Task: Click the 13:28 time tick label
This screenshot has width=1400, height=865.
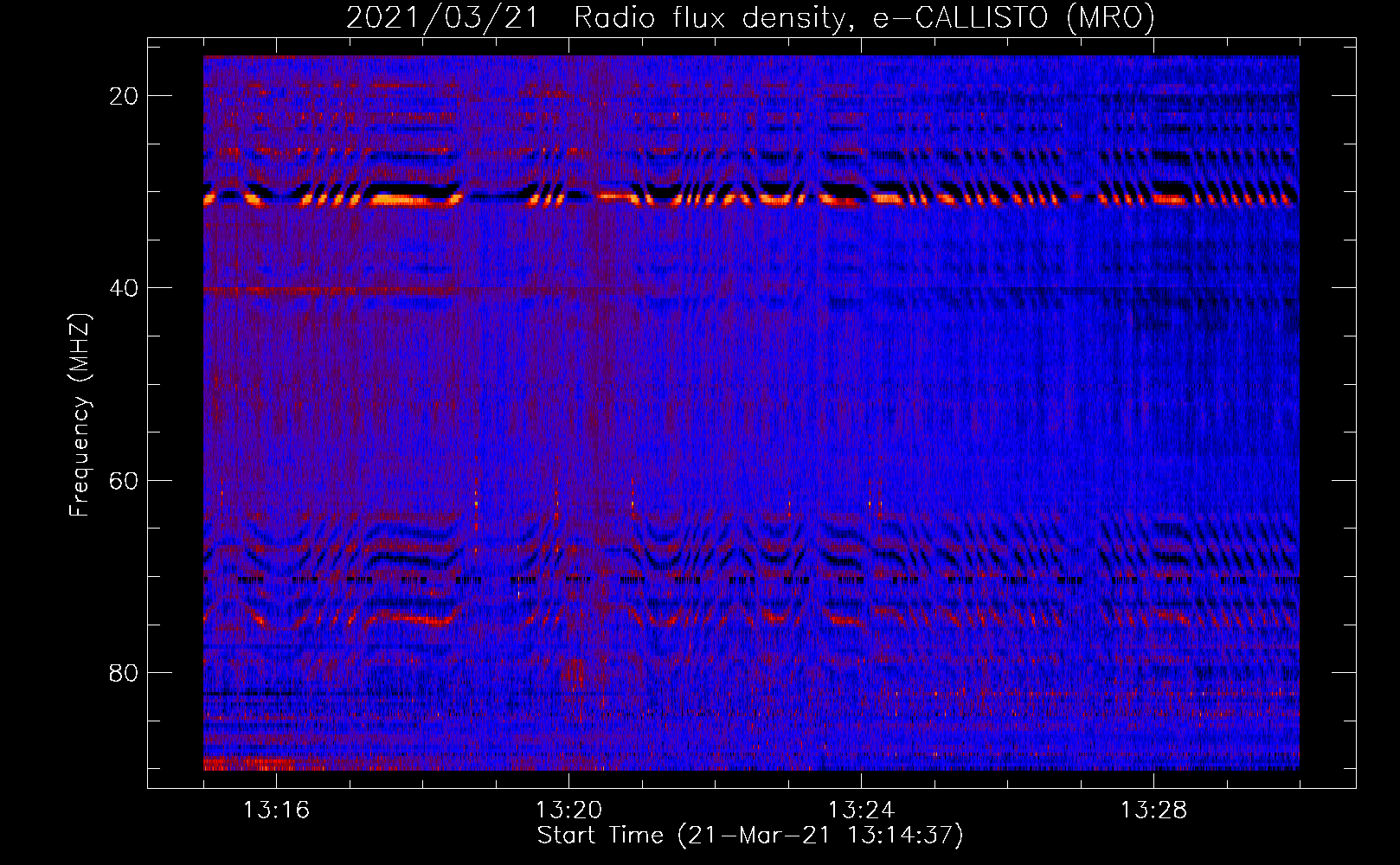Action: pyautogui.click(x=1153, y=811)
